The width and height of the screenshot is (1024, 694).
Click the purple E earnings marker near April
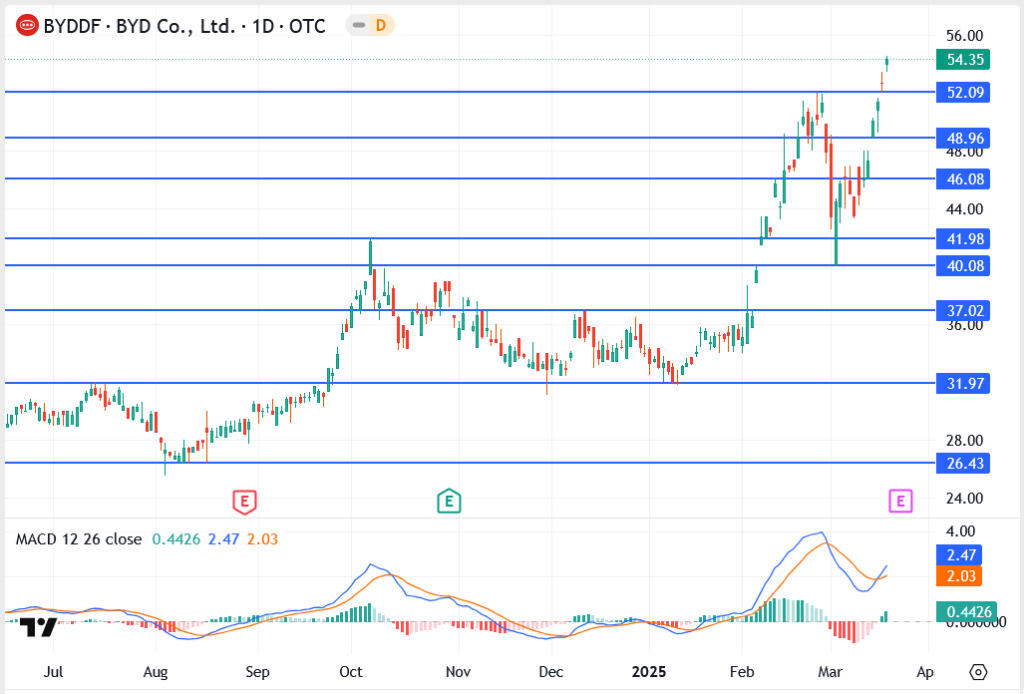coord(899,501)
